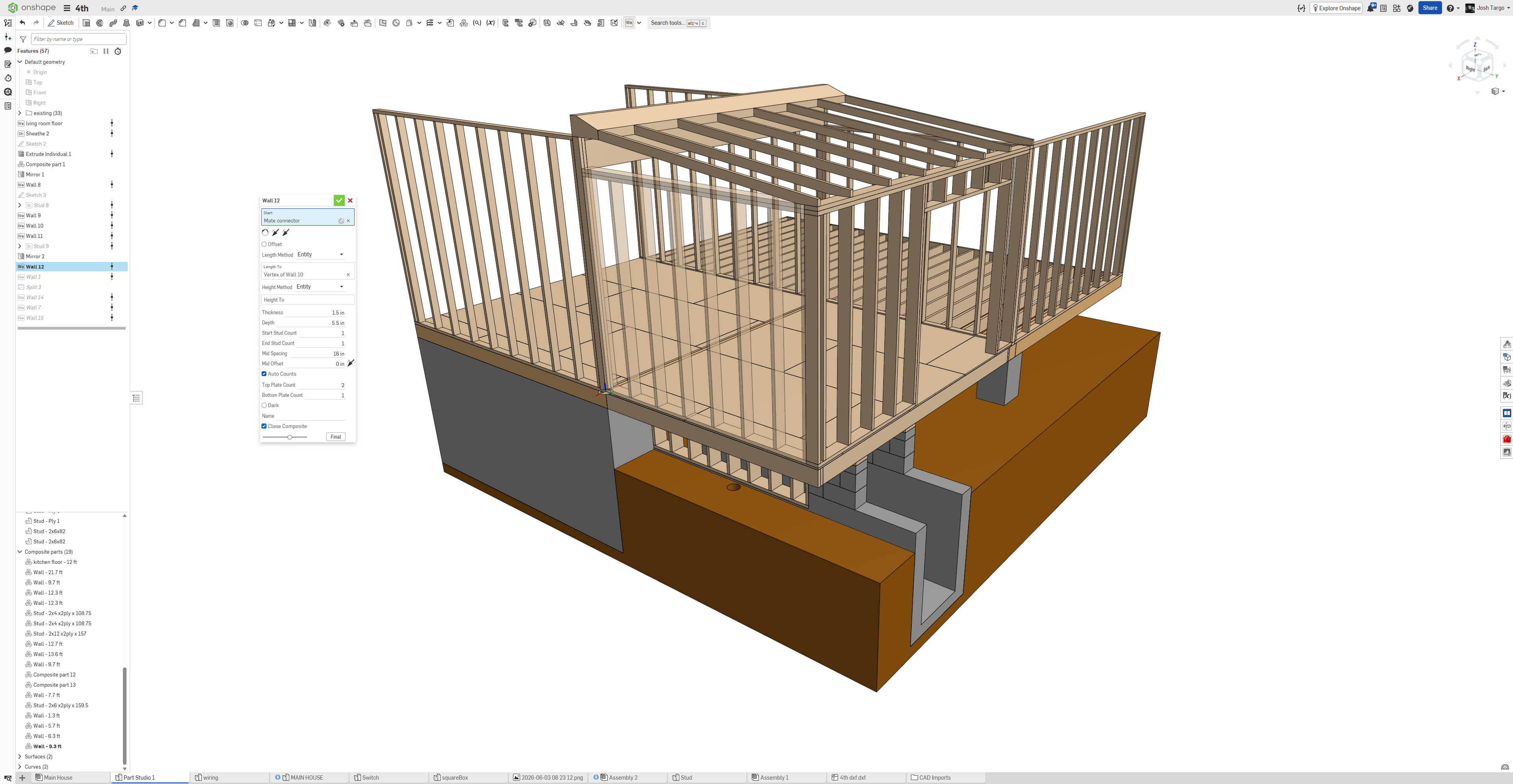Open the Variable (x) tool

491,23
